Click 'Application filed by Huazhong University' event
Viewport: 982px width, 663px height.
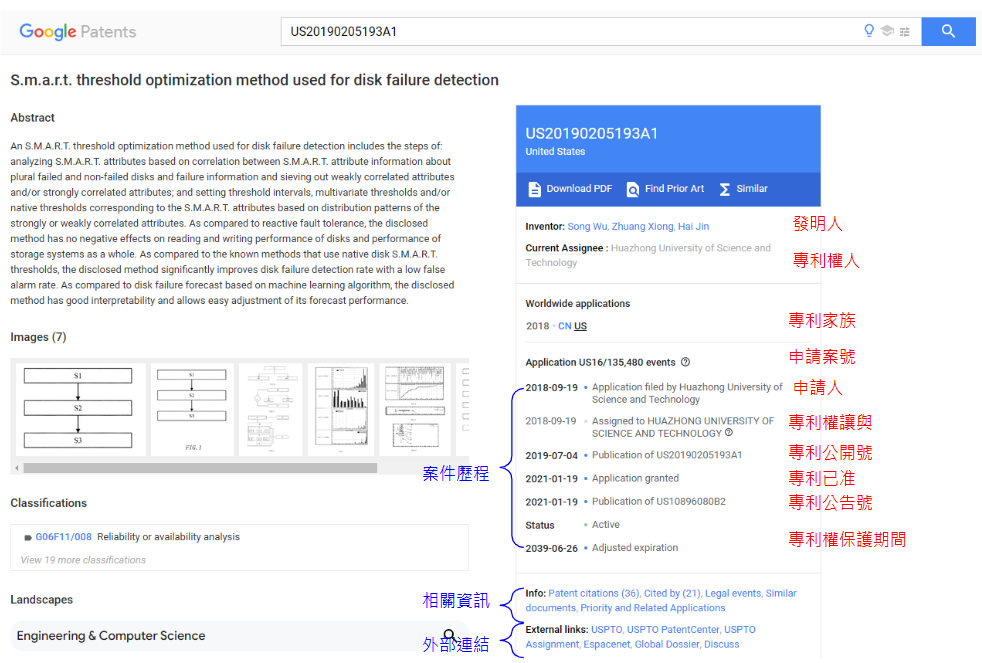[687, 393]
